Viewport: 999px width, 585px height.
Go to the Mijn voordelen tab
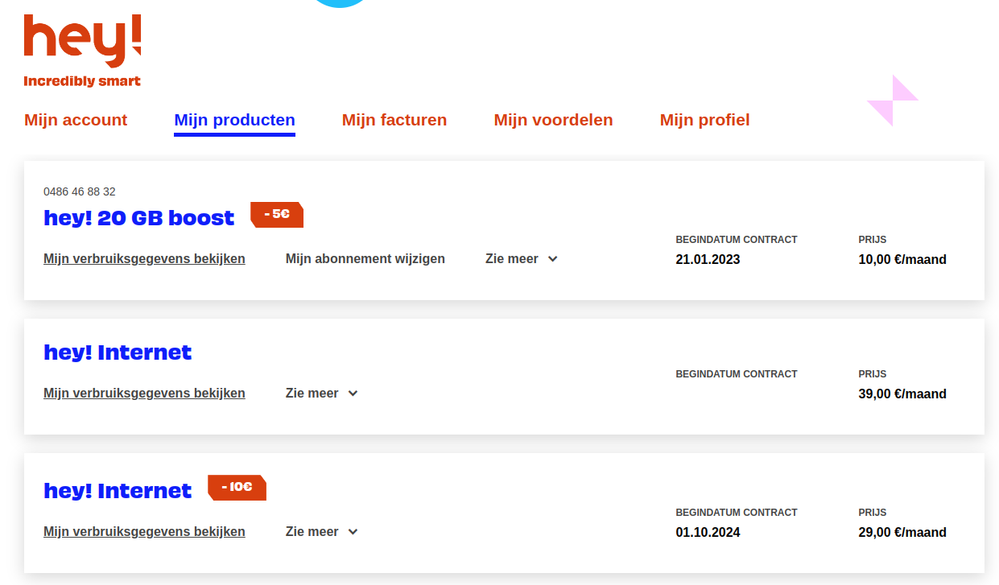click(553, 120)
